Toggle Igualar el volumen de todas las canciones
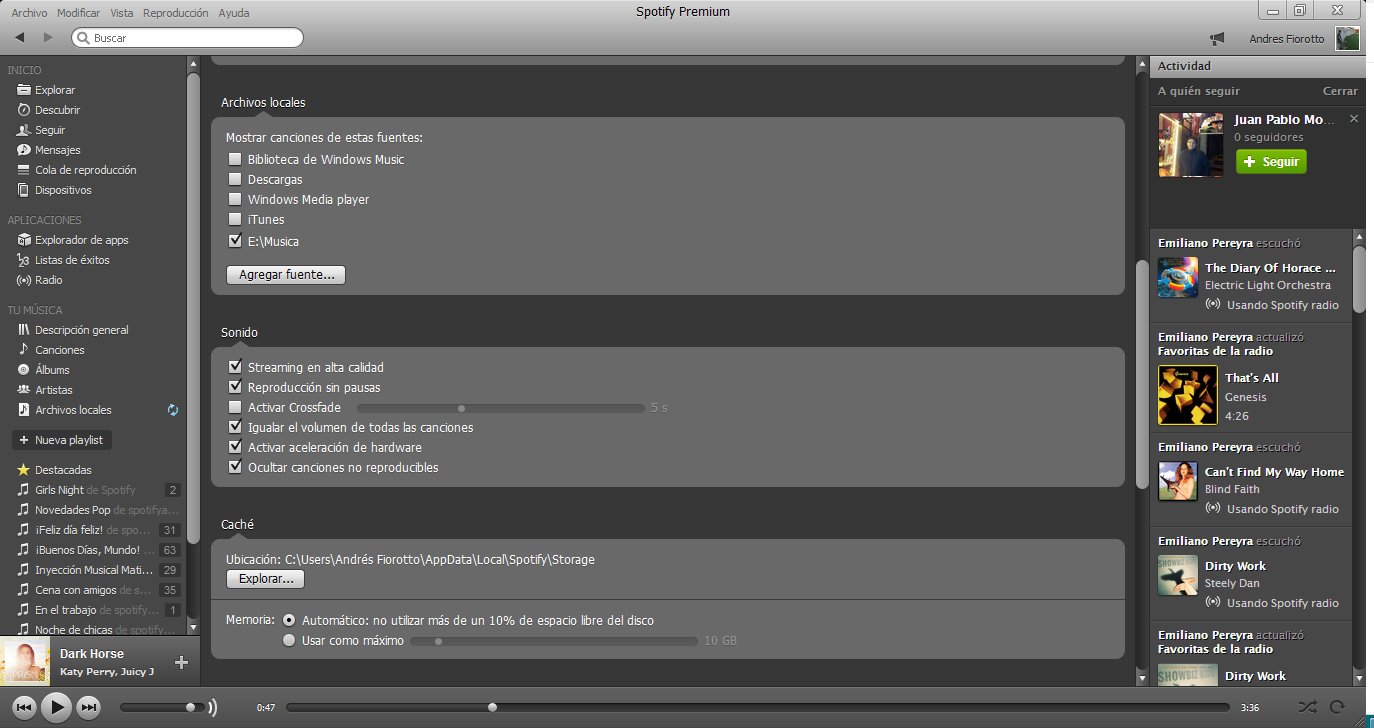1374x728 pixels. (235, 428)
